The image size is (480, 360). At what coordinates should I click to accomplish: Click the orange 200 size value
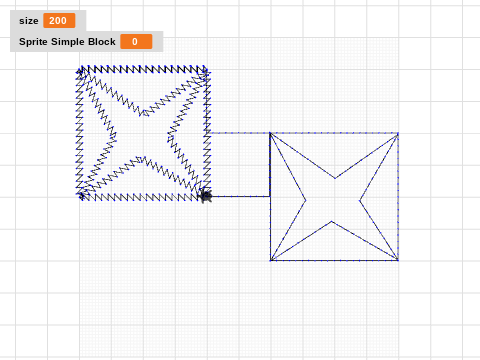[x=59, y=21]
